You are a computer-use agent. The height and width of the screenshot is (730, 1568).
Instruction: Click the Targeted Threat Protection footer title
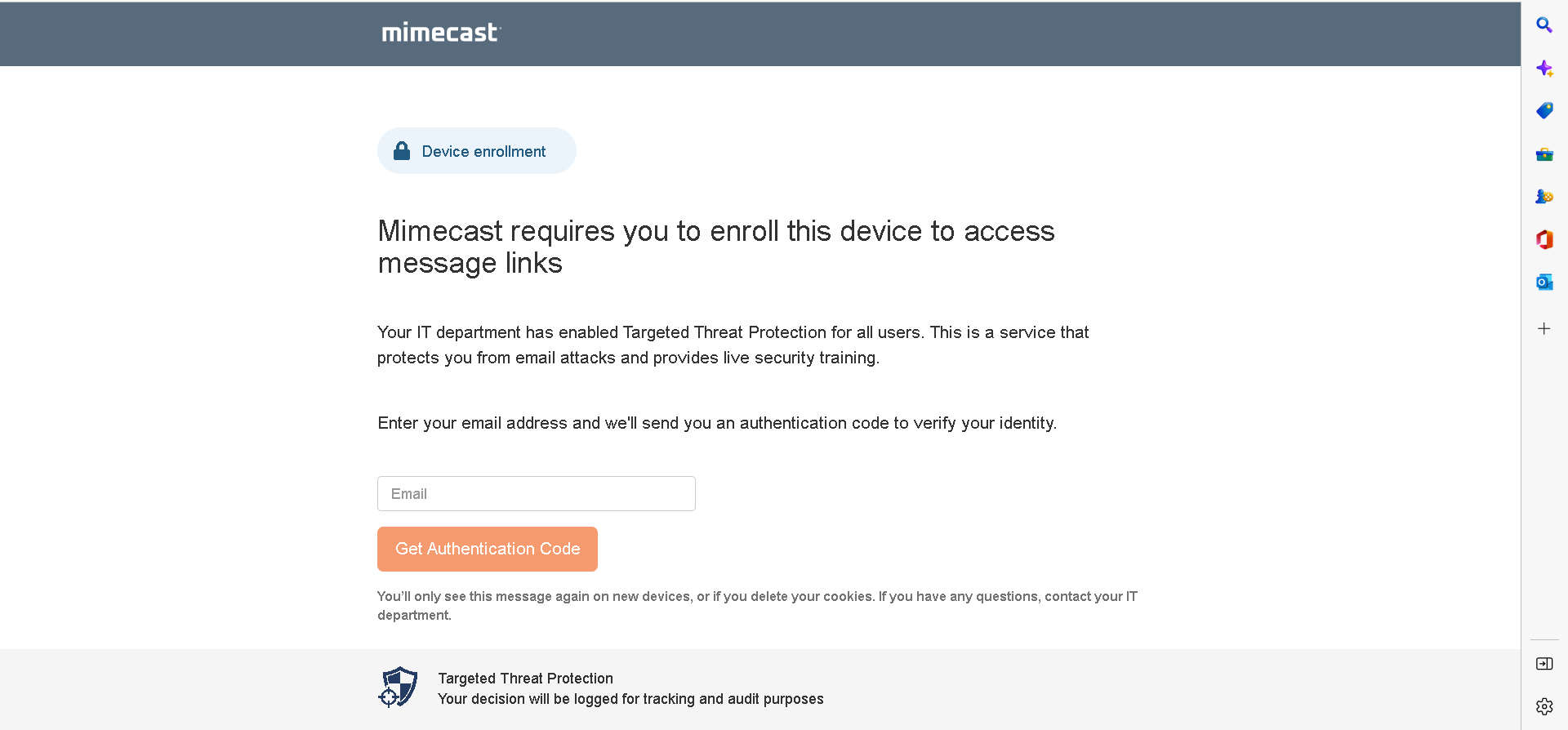525,679
